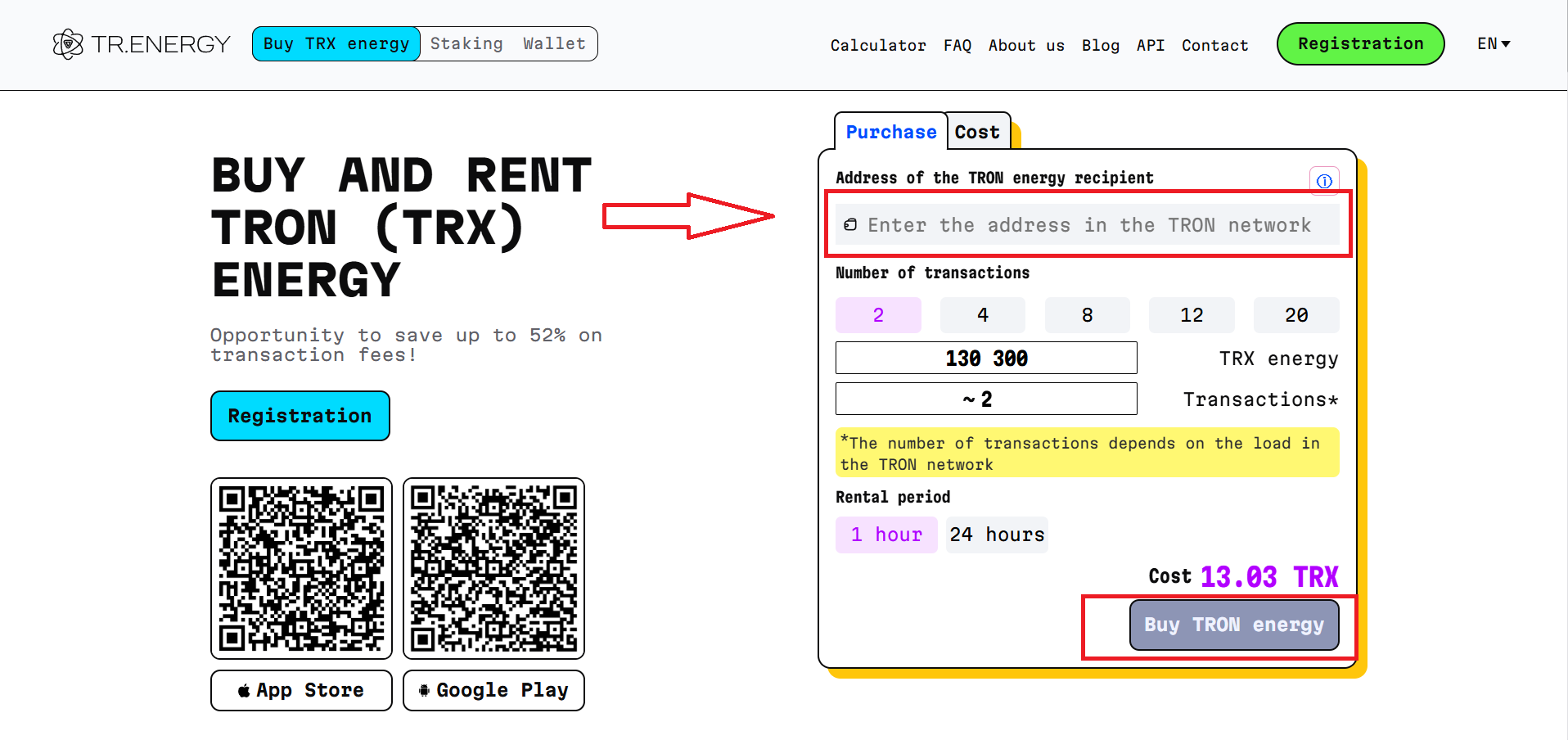
Task: Open the API link
Action: 1150,45
